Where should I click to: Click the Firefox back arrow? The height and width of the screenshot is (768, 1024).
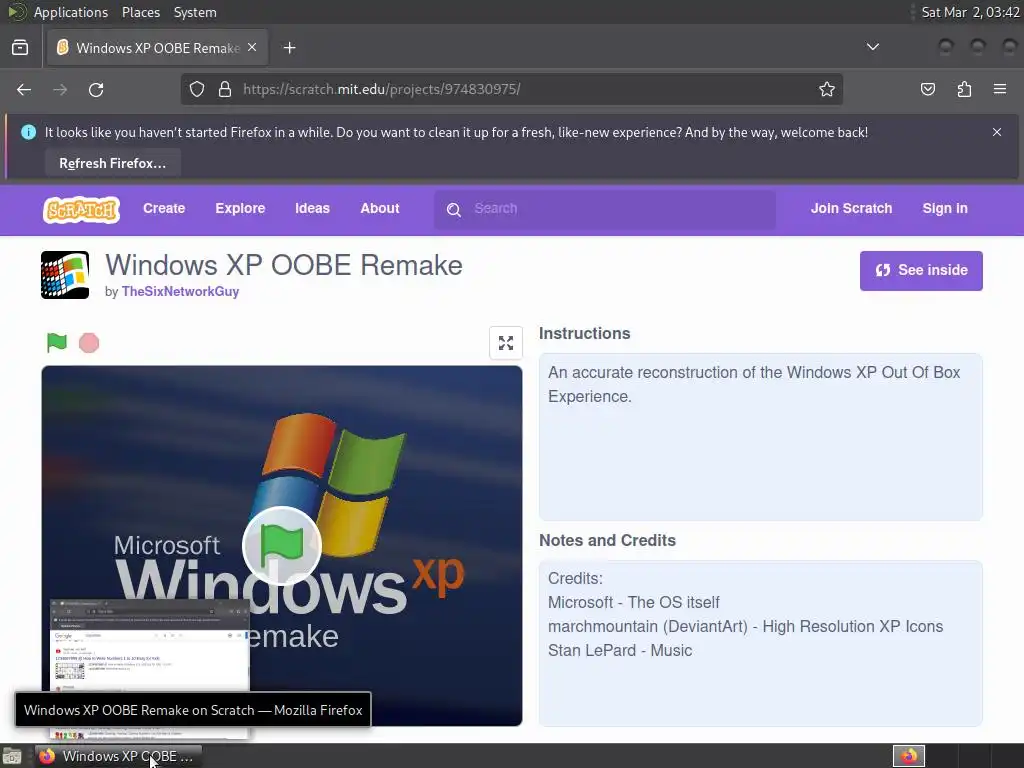coord(24,89)
